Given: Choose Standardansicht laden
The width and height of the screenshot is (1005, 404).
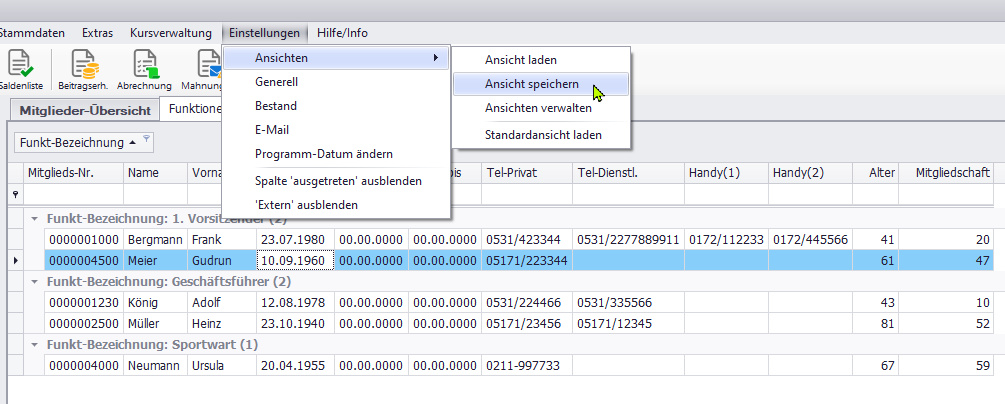Looking at the screenshot, I should pos(543,134).
